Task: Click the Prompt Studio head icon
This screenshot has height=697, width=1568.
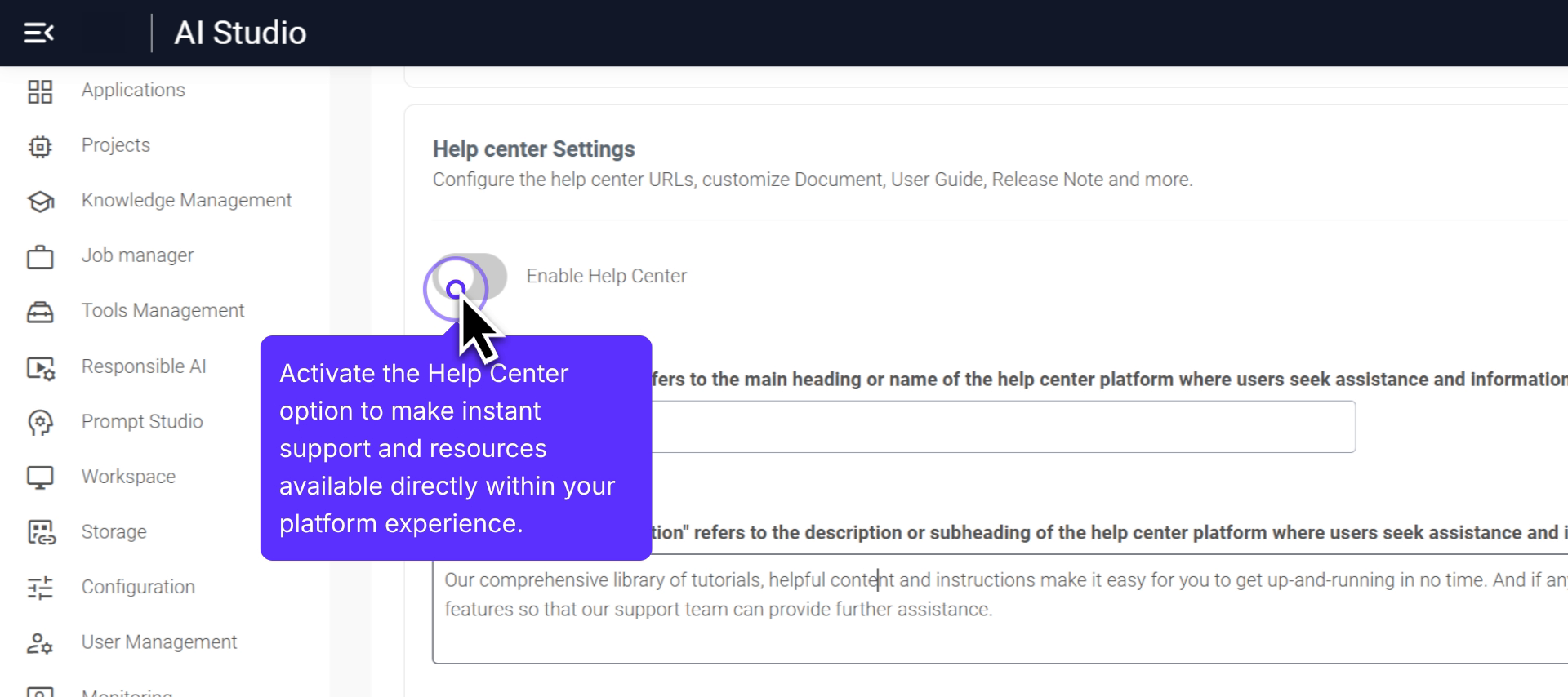Action: point(40,422)
